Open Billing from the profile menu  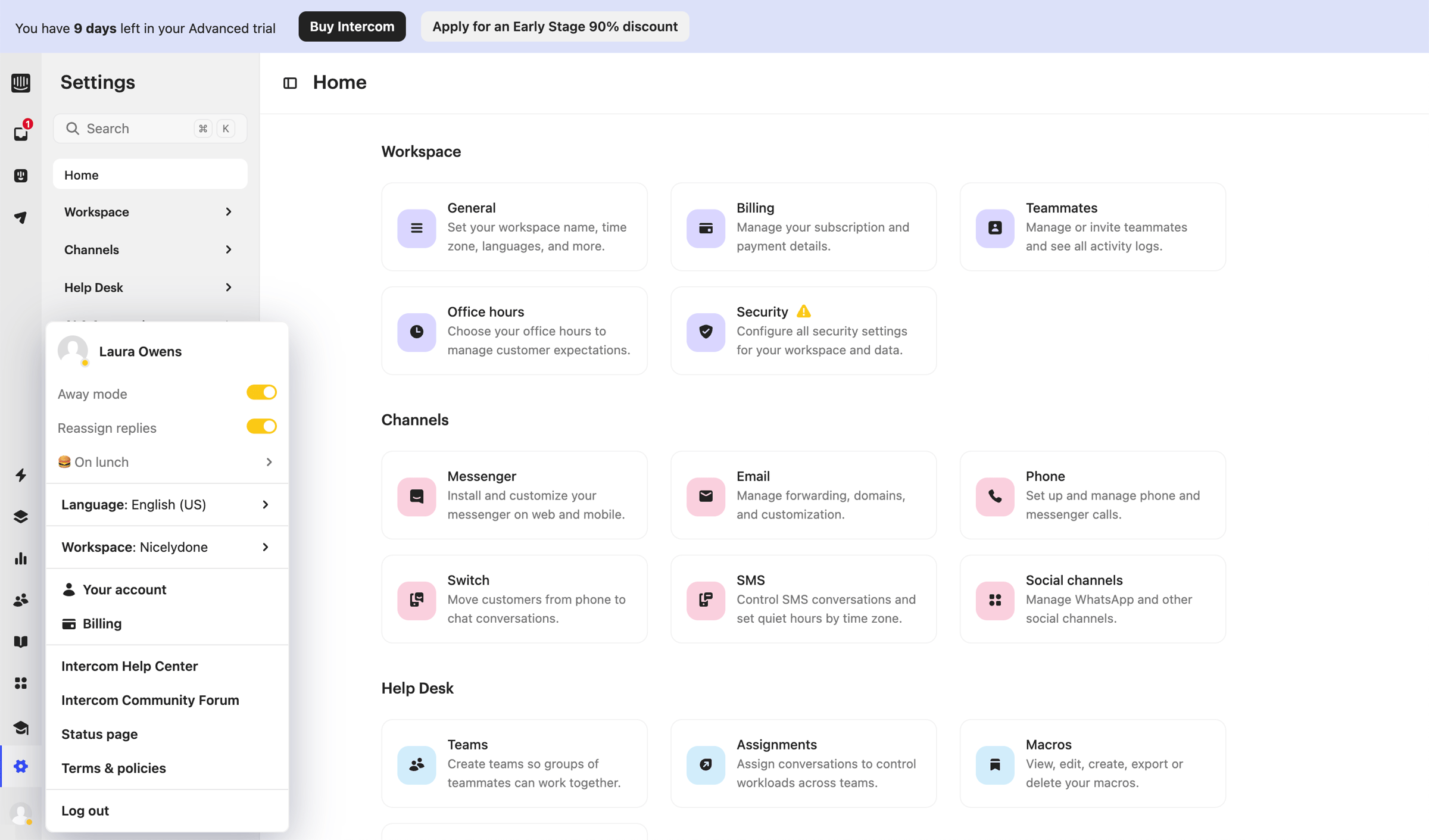click(x=167, y=623)
